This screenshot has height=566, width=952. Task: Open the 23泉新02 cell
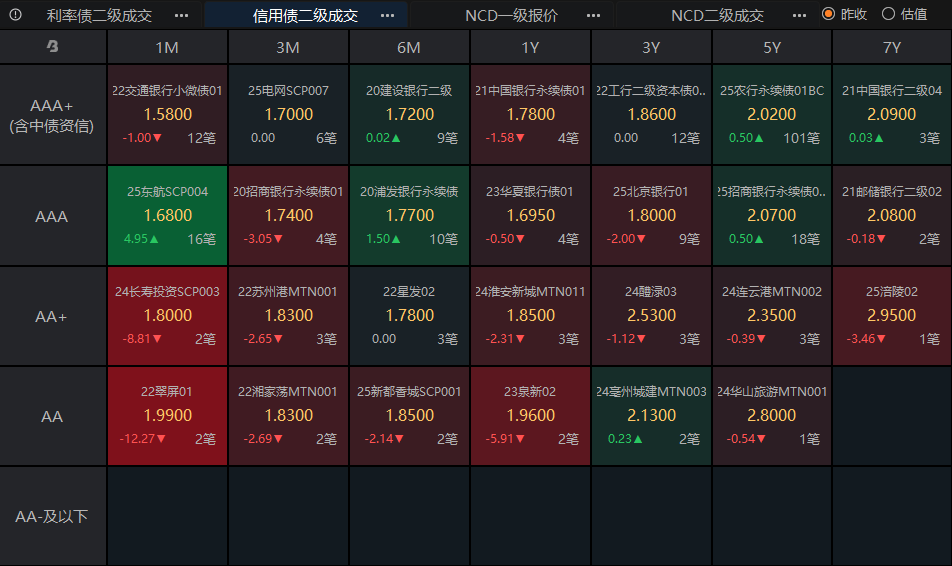click(x=531, y=416)
